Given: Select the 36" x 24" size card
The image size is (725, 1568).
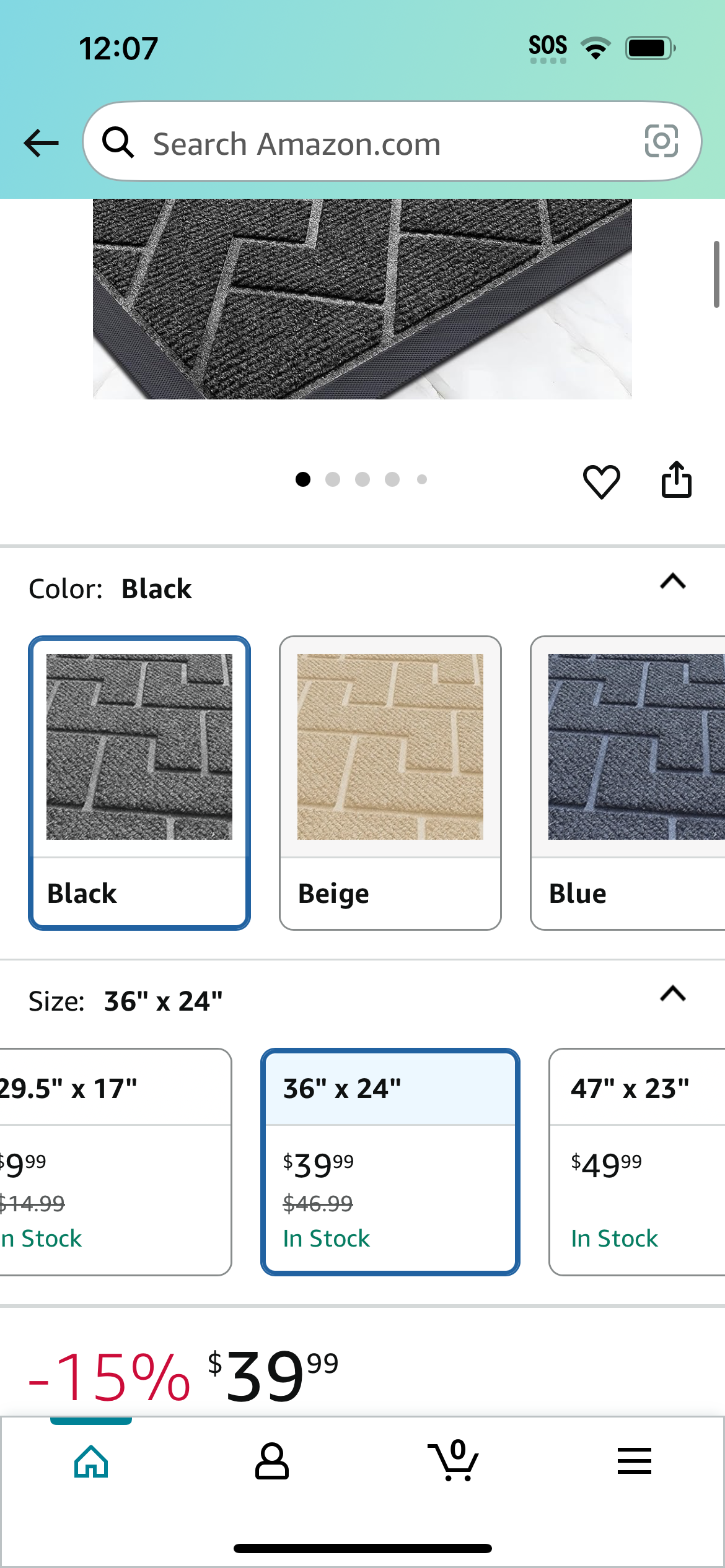Looking at the screenshot, I should point(390,1162).
